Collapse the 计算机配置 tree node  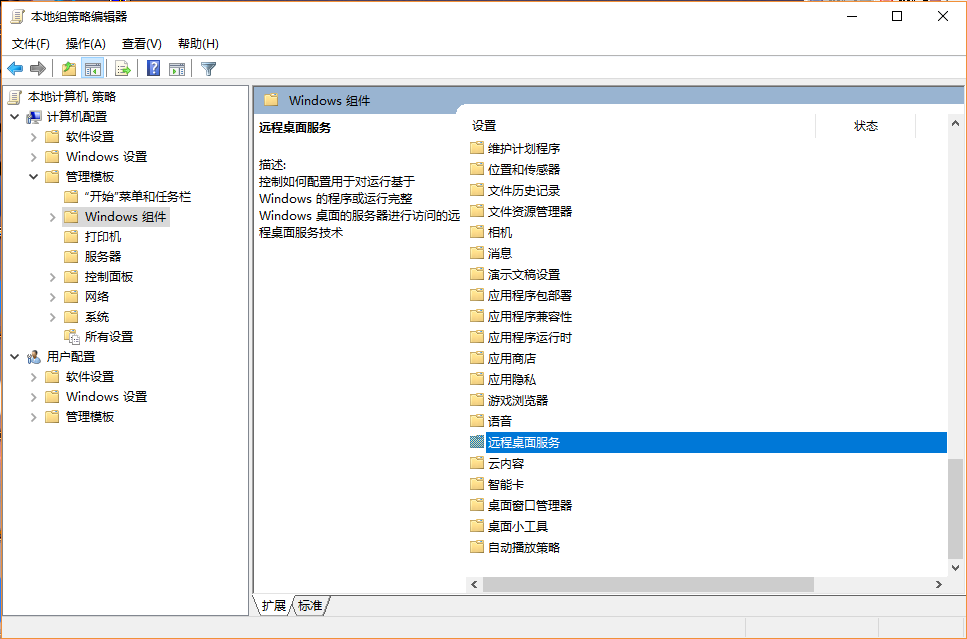pyautogui.click(x=15, y=117)
